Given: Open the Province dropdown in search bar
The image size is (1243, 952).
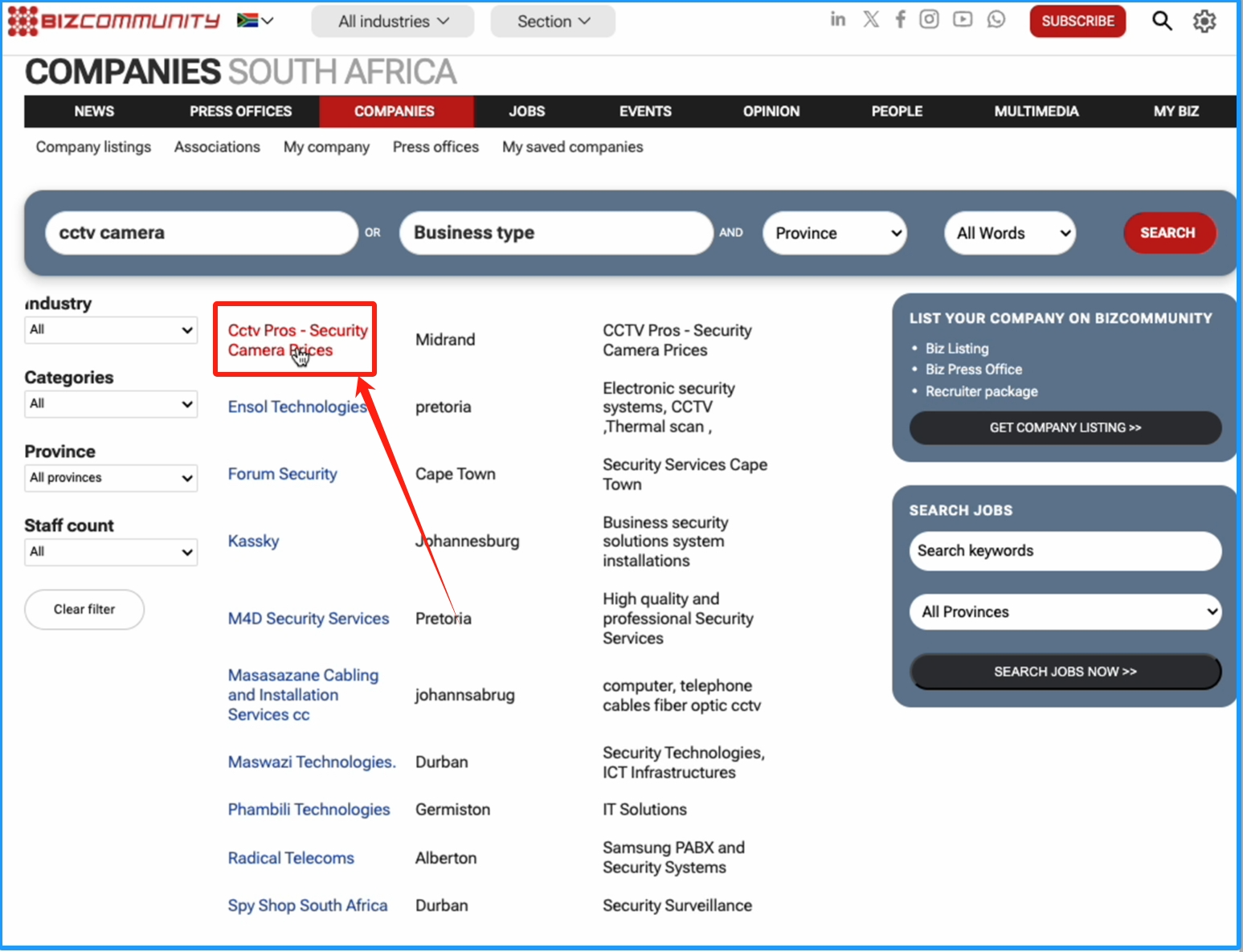Looking at the screenshot, I should click(835, 233).
